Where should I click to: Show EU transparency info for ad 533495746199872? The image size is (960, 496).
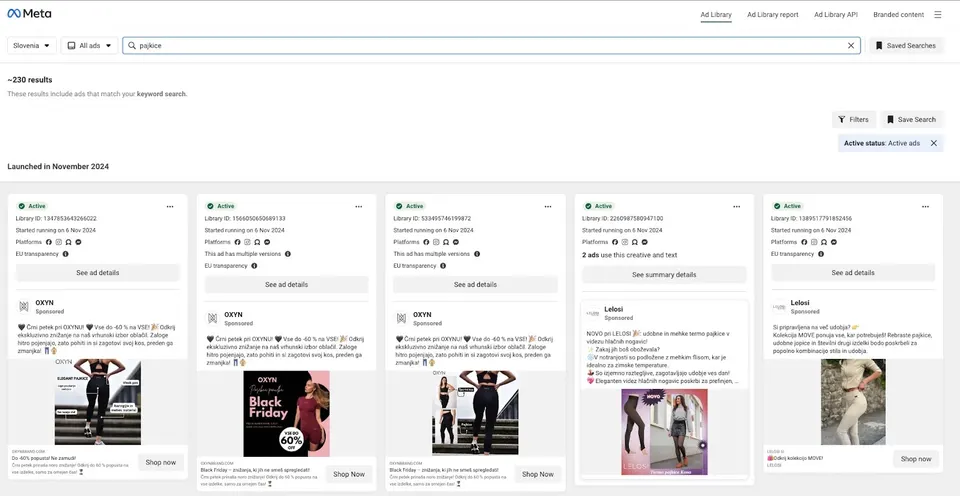tap(443, 266)
